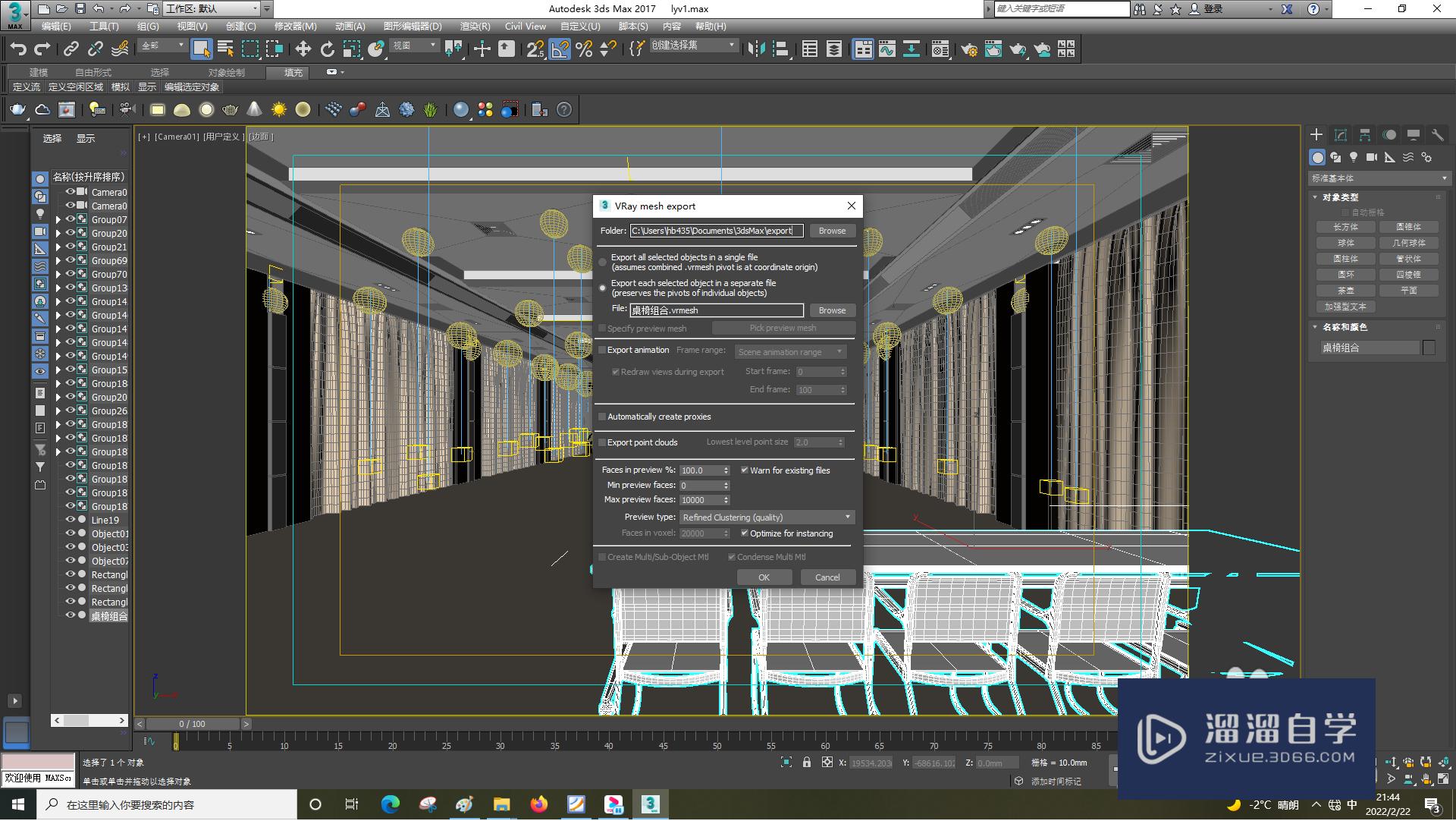Check Automatically create proxies
Screen dimensions: 1456x821
[x=603, y=417]
